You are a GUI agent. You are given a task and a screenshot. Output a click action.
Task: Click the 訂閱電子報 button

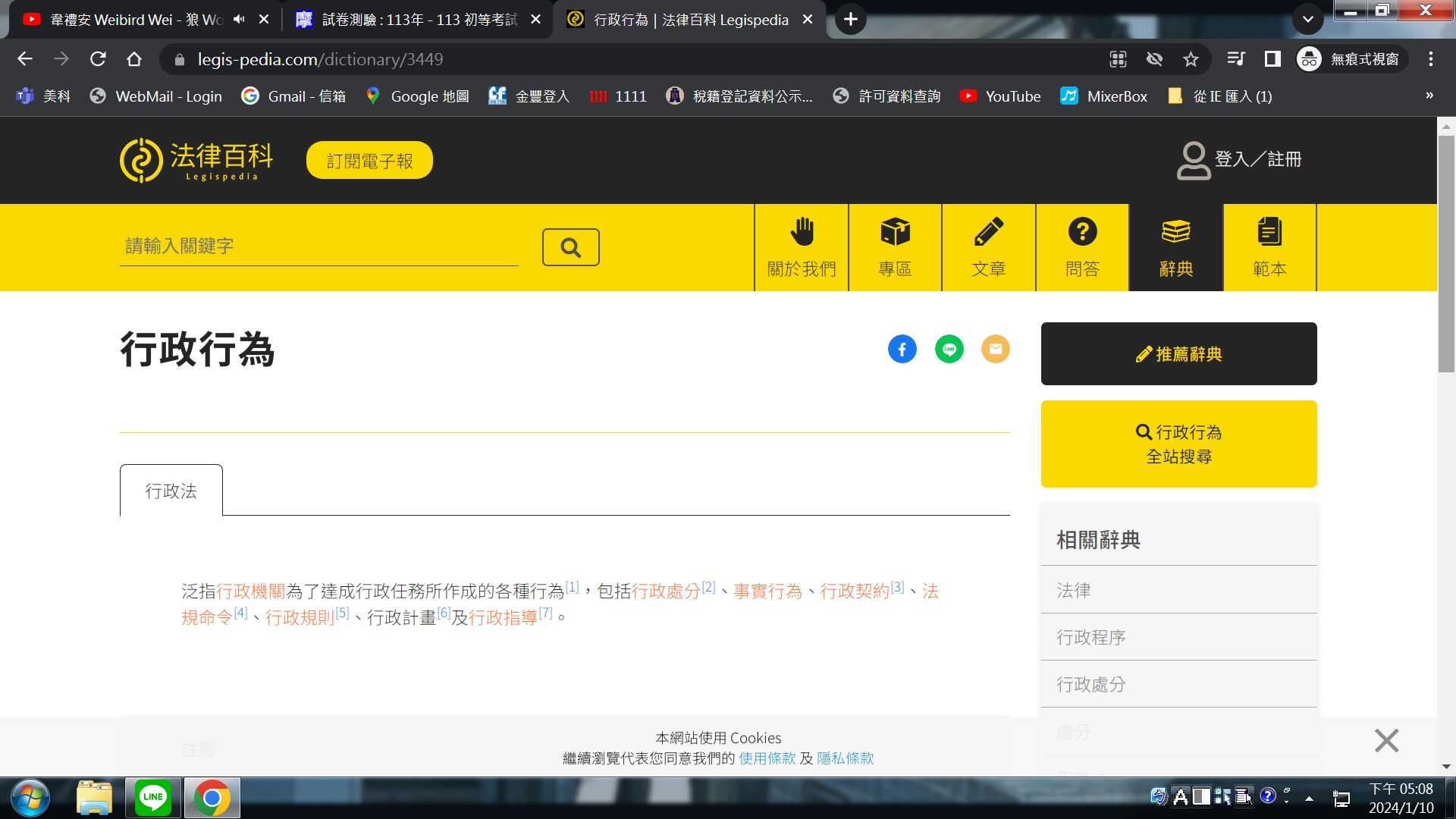pos(369,161)
